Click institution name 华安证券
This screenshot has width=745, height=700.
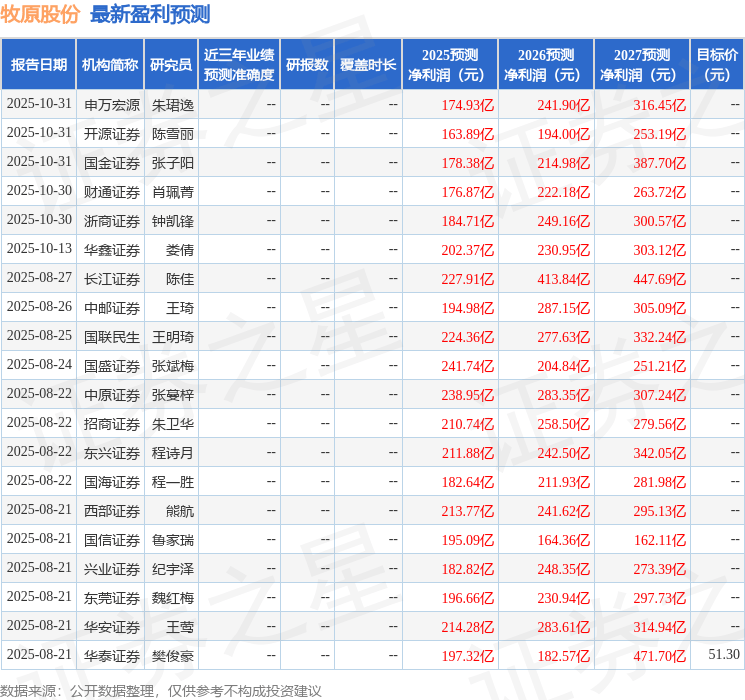pyautogui.click(x=112, y=627)
